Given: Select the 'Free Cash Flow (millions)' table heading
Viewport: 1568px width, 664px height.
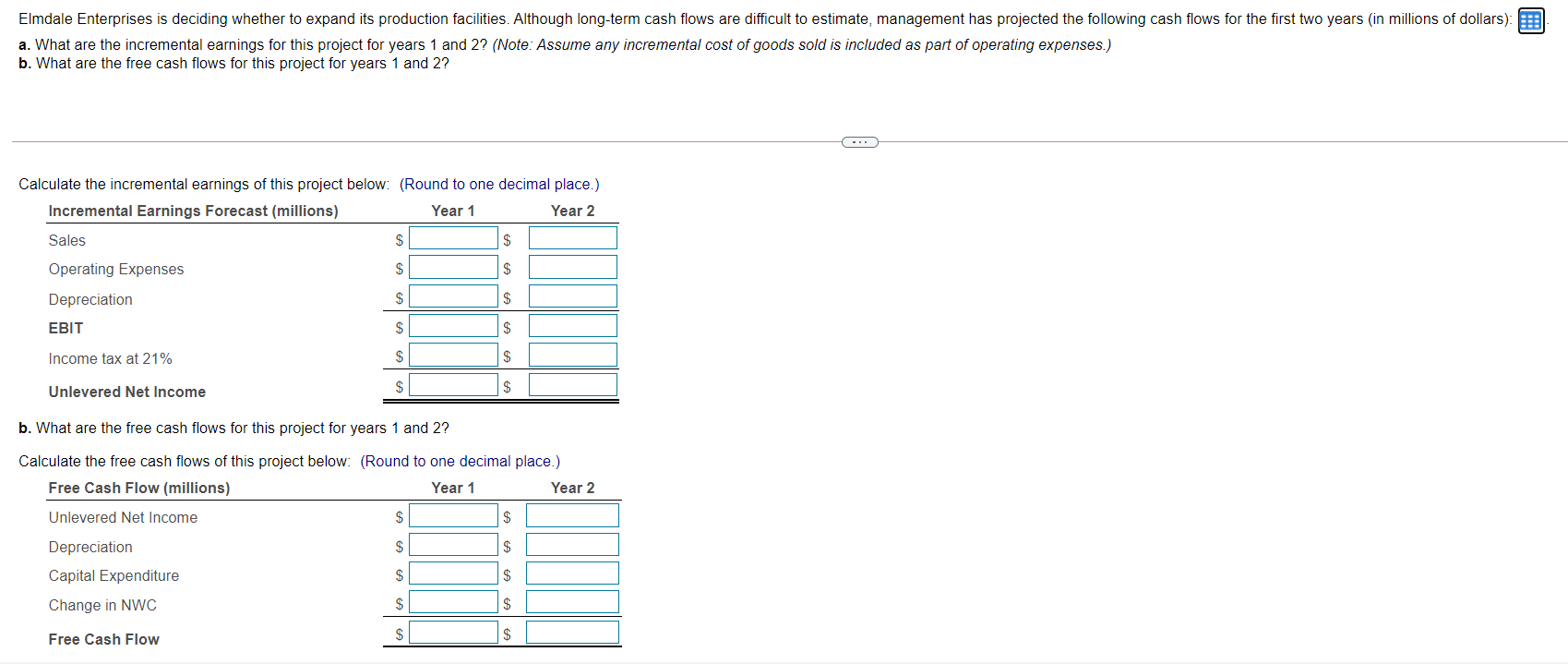Looking at the screenshot, I should pos(139,488).
